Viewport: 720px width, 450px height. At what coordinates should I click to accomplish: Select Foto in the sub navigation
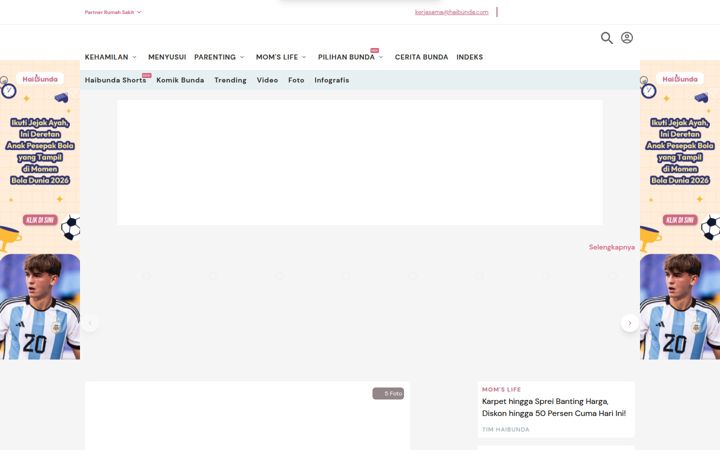click(x=296, y=80)
